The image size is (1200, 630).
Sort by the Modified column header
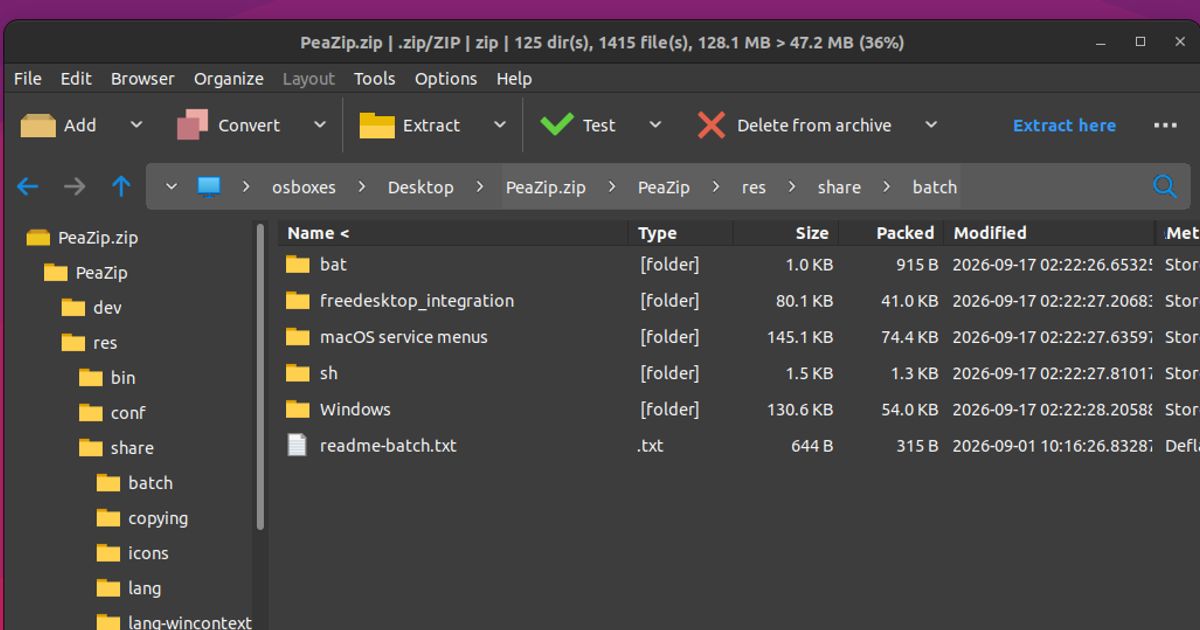(1050, 233)
